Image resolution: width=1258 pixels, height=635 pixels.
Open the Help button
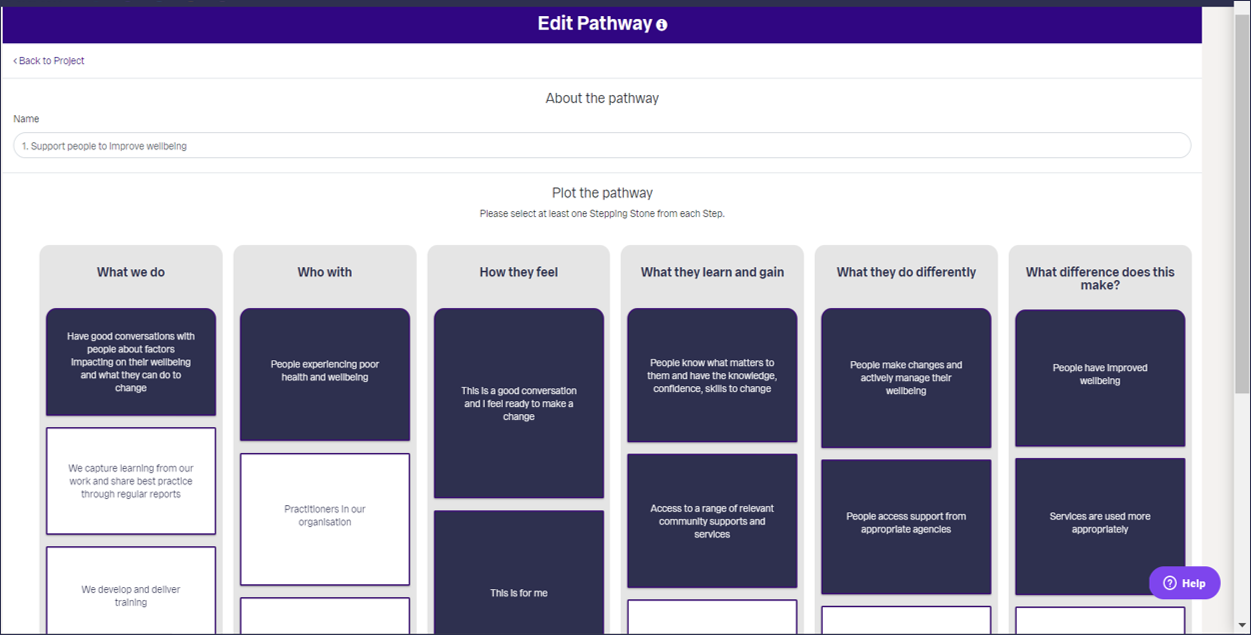pyautogui.click(x=1184, y=583)
